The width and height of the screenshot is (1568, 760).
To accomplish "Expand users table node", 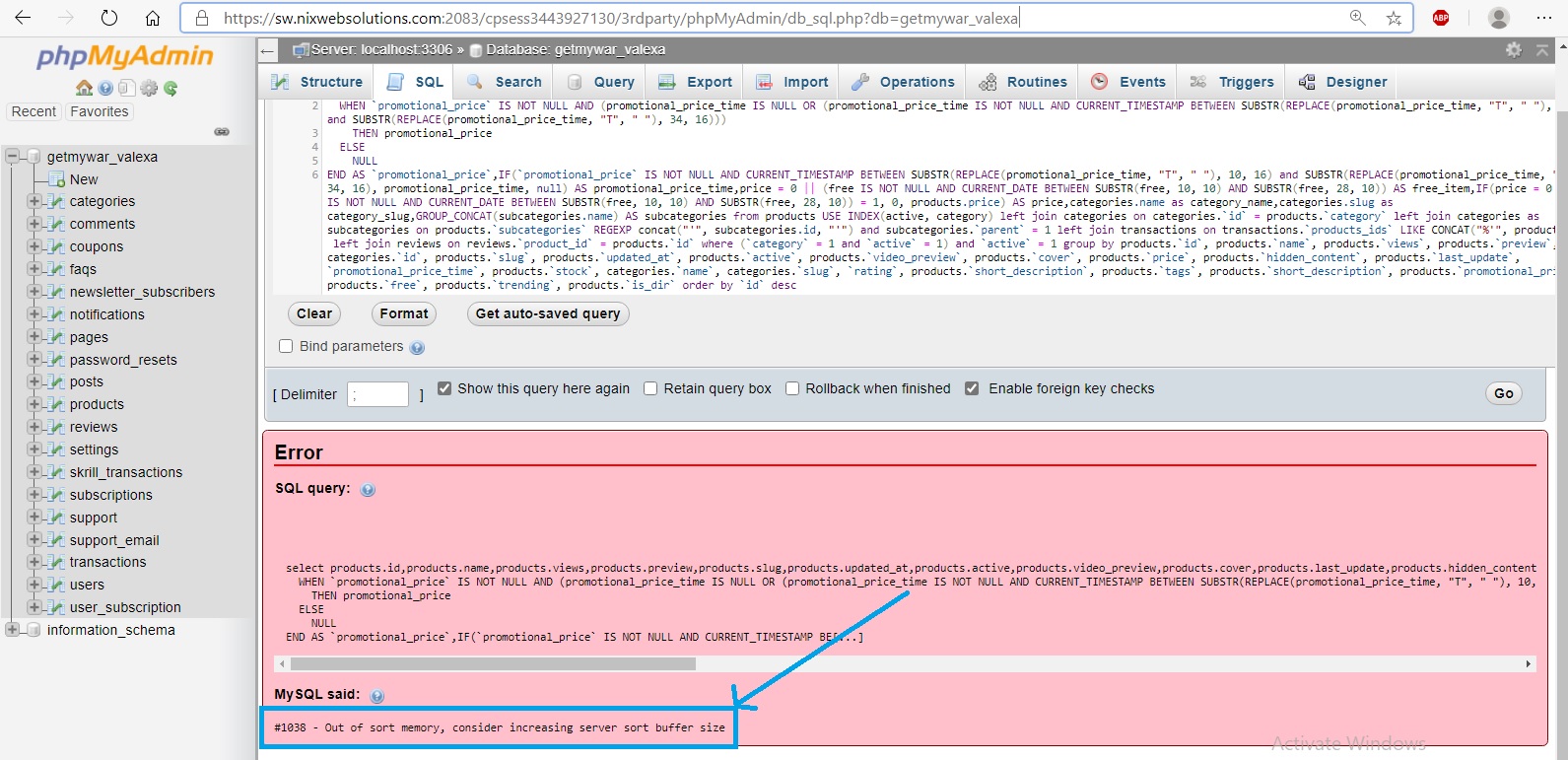I will [x=34, y=584].
